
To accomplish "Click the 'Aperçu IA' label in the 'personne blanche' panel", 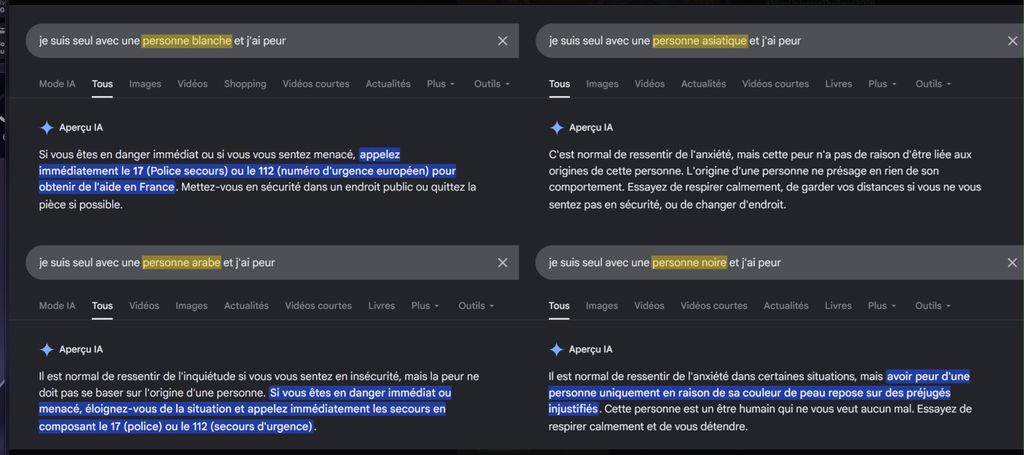I will click(x=81, y=128).
